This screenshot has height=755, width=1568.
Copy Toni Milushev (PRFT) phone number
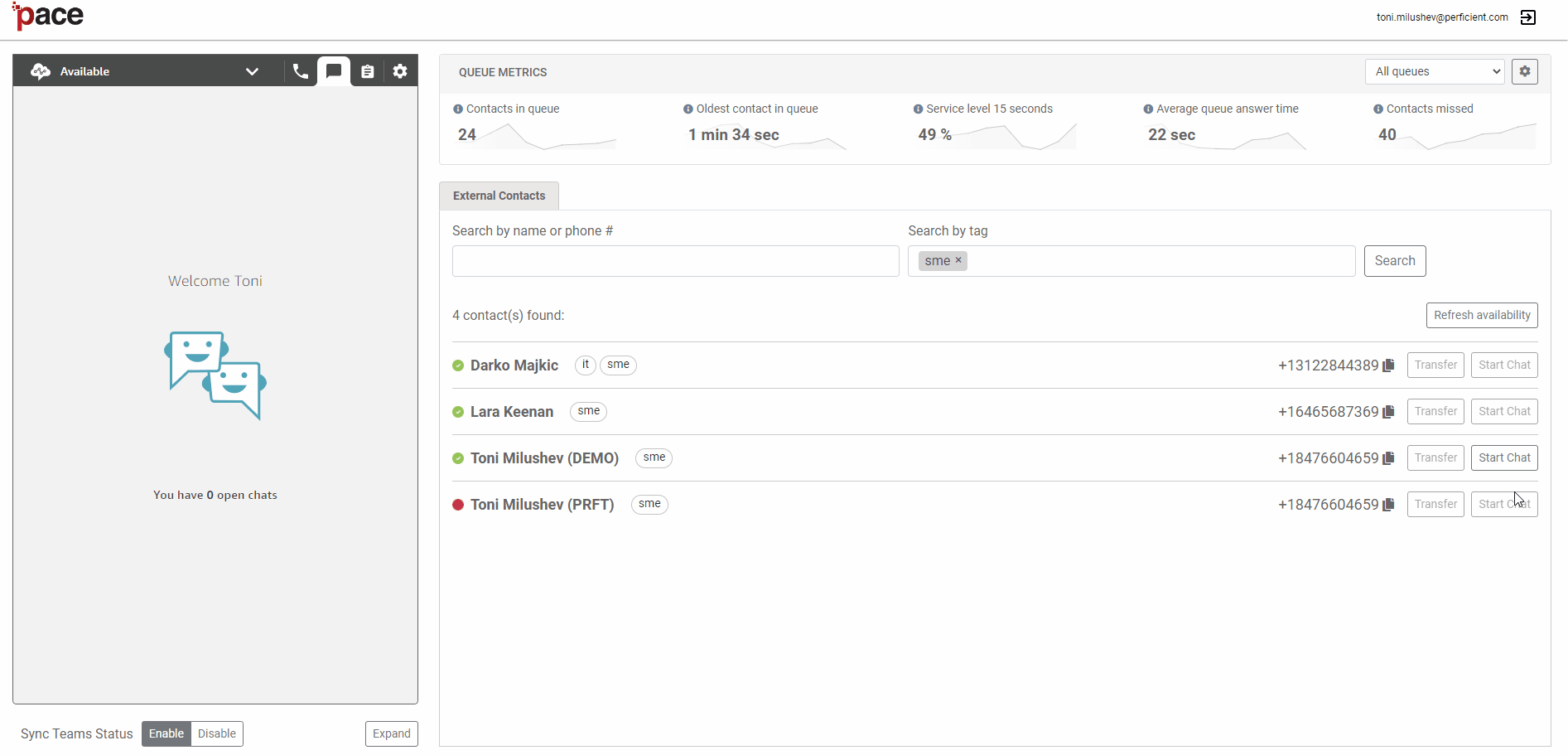tap(1389, 505)
